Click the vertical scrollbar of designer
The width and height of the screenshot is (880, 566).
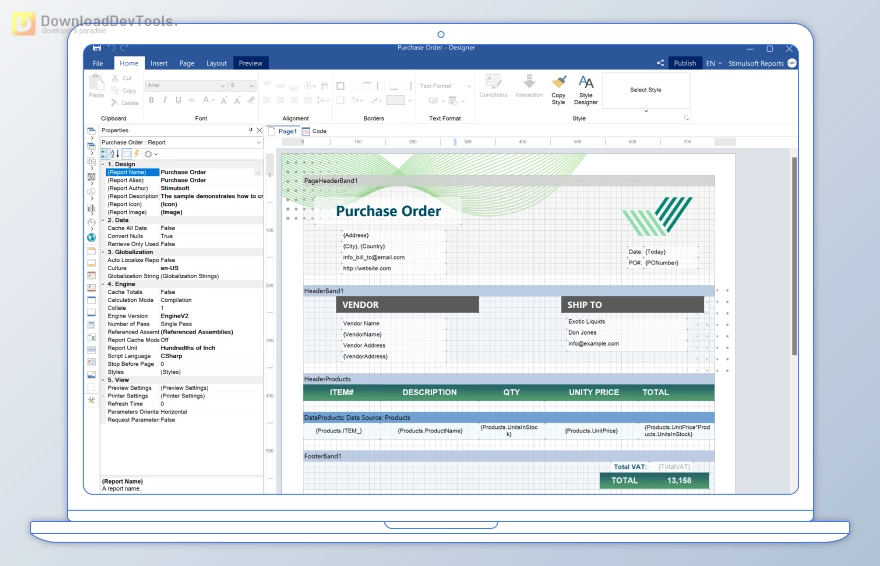(x=794, y=257)
